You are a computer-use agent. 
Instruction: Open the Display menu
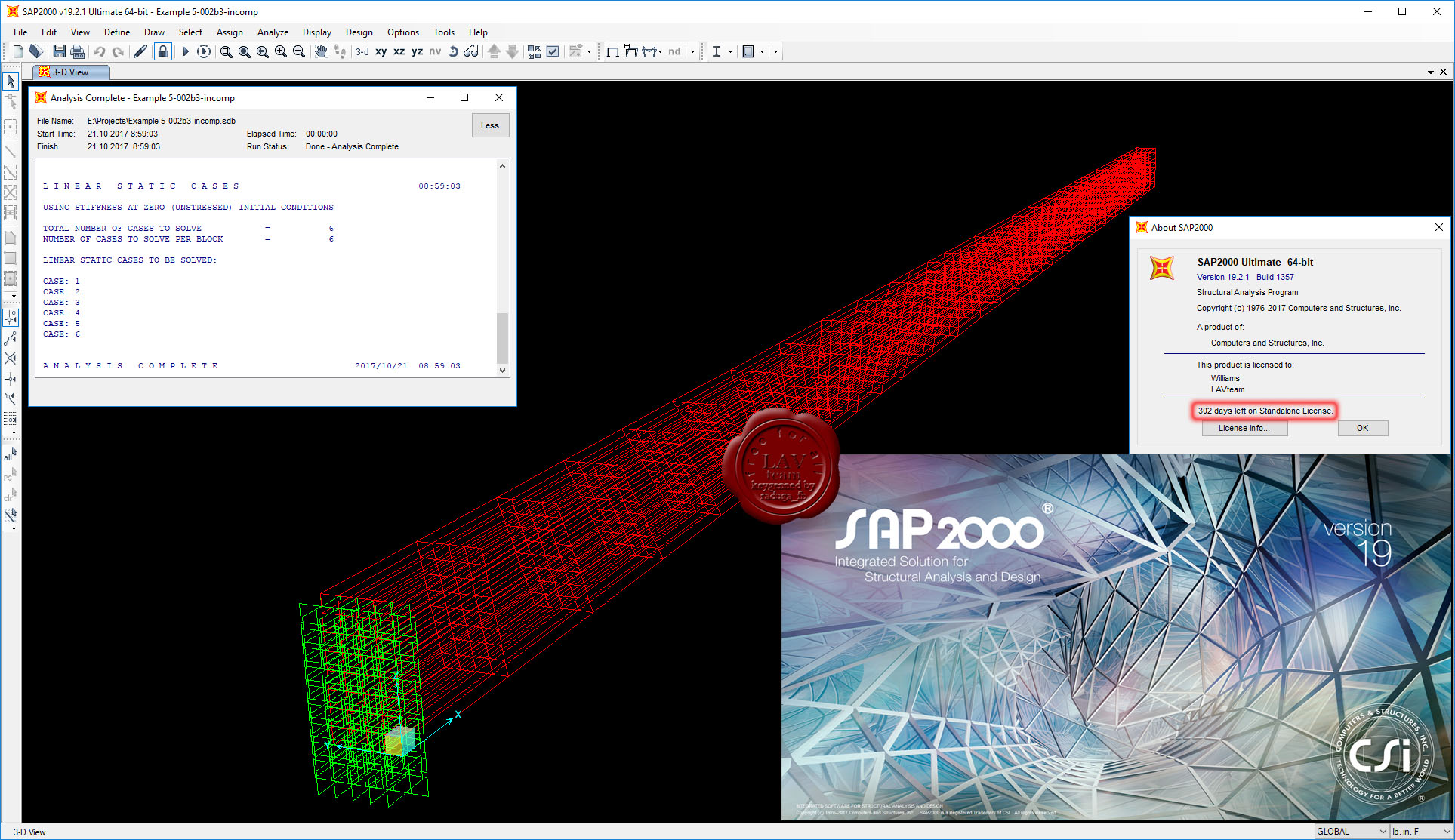(317, 32)
